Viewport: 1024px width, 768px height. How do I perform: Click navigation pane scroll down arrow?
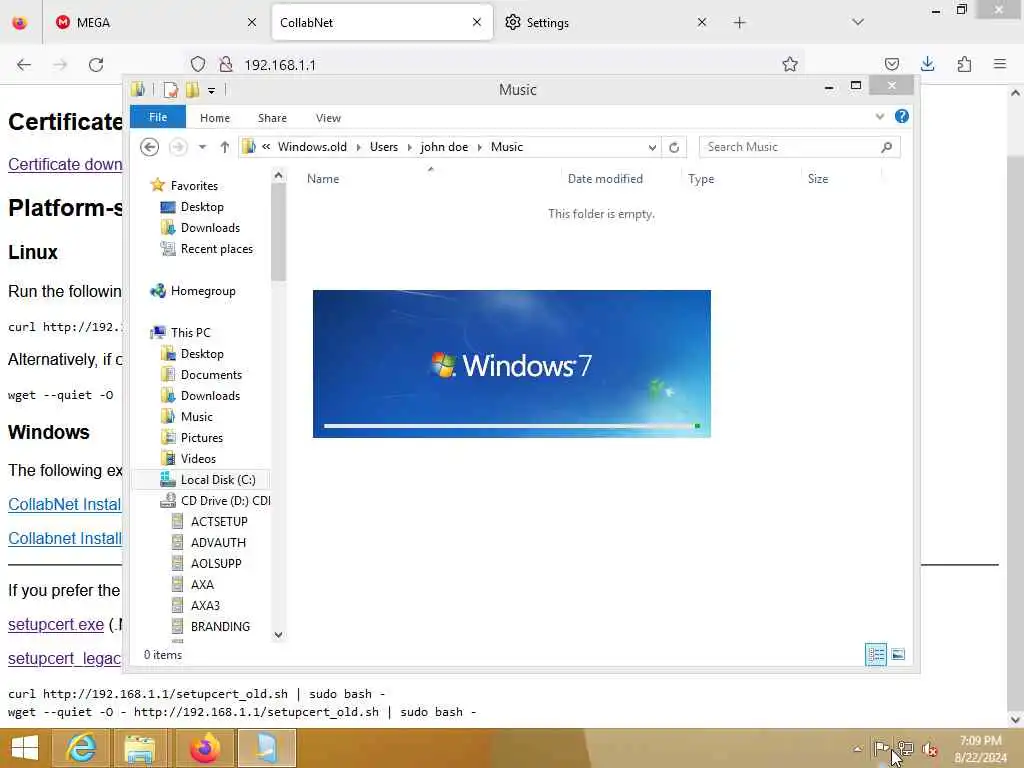click(278, 635)
